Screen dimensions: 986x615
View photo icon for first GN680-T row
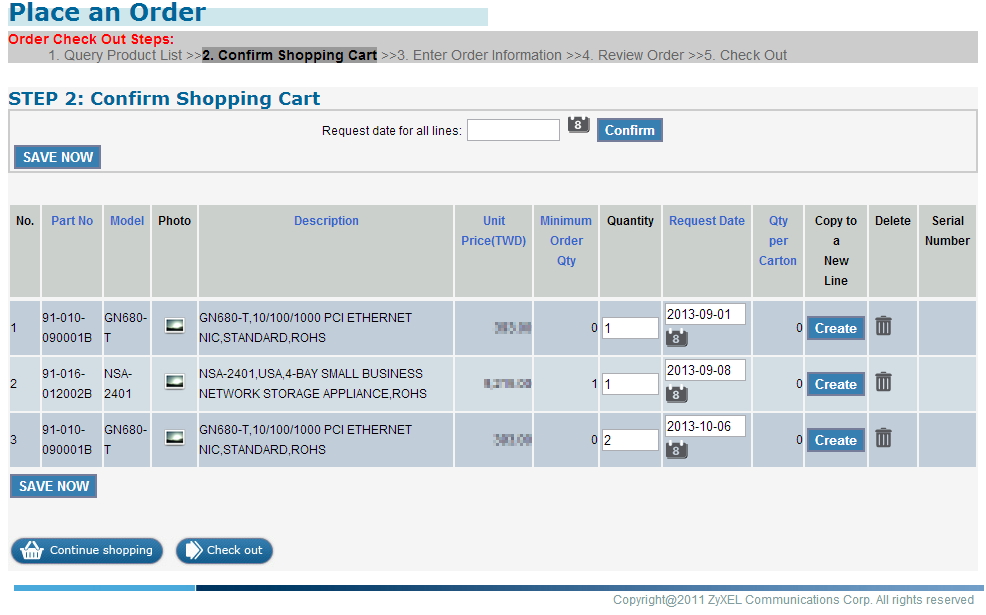tap(174, 326)
